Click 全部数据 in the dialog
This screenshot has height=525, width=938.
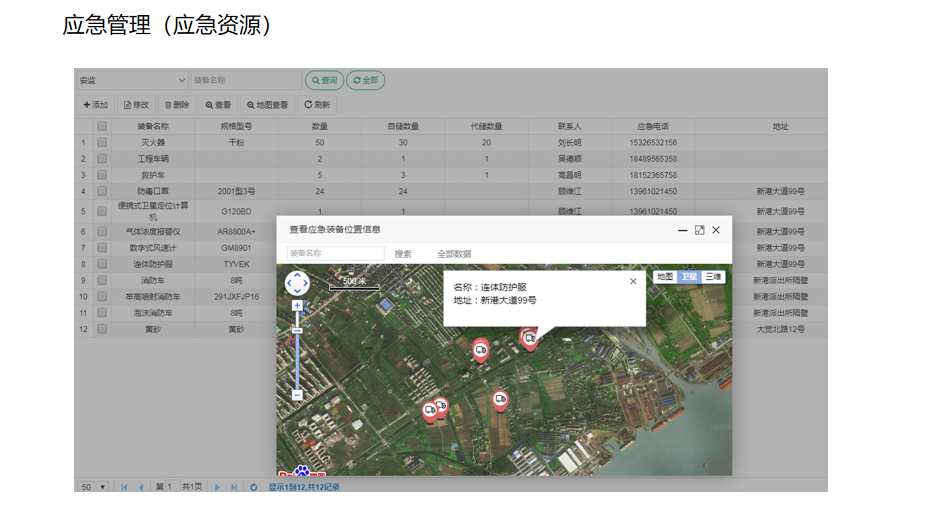tap(454, 254)
